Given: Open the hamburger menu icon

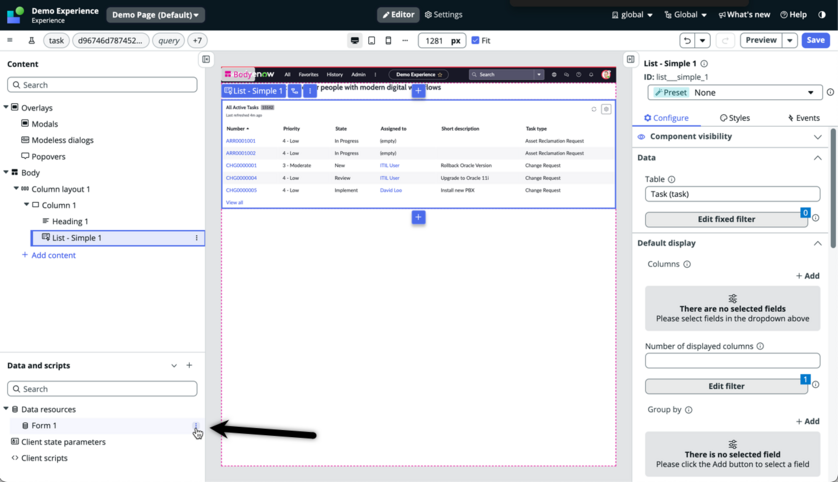Looking at the screenshot, I should point(10,40).
